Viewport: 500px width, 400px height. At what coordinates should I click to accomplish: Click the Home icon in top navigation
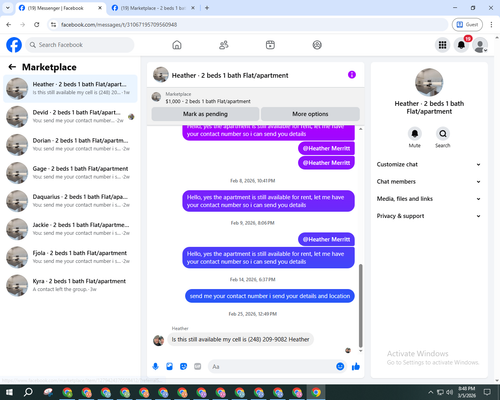pos(177,45)
